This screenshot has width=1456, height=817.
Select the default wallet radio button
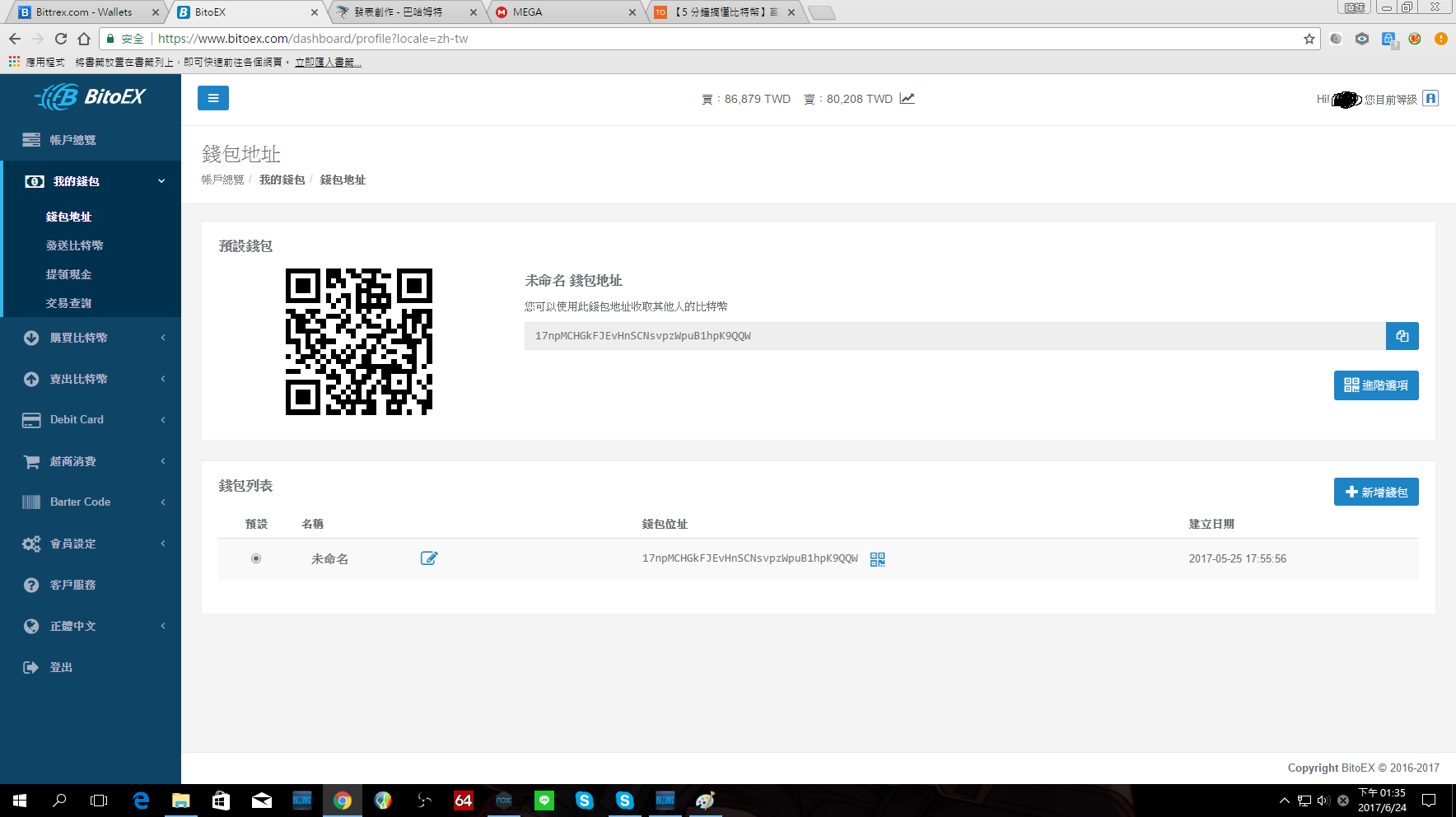point(256,558)
